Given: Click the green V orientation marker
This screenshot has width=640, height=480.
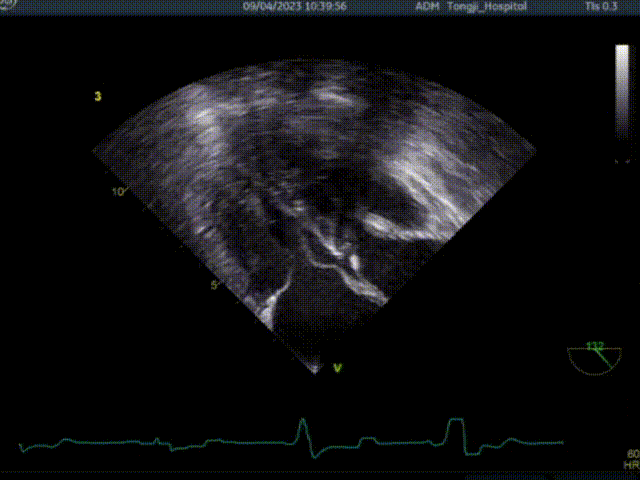Looking at the screenshot, I should (338, 368).
